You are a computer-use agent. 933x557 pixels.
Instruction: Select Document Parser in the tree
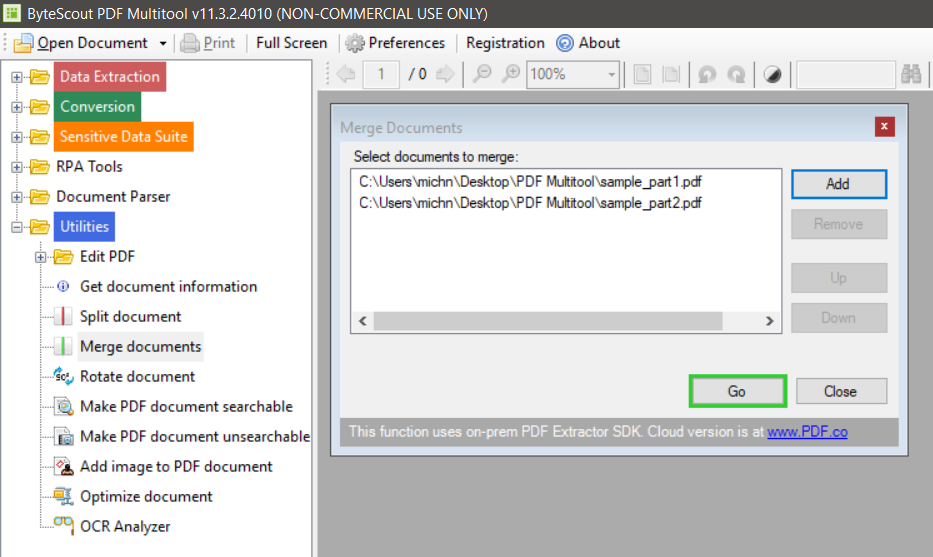coord(113,196)
